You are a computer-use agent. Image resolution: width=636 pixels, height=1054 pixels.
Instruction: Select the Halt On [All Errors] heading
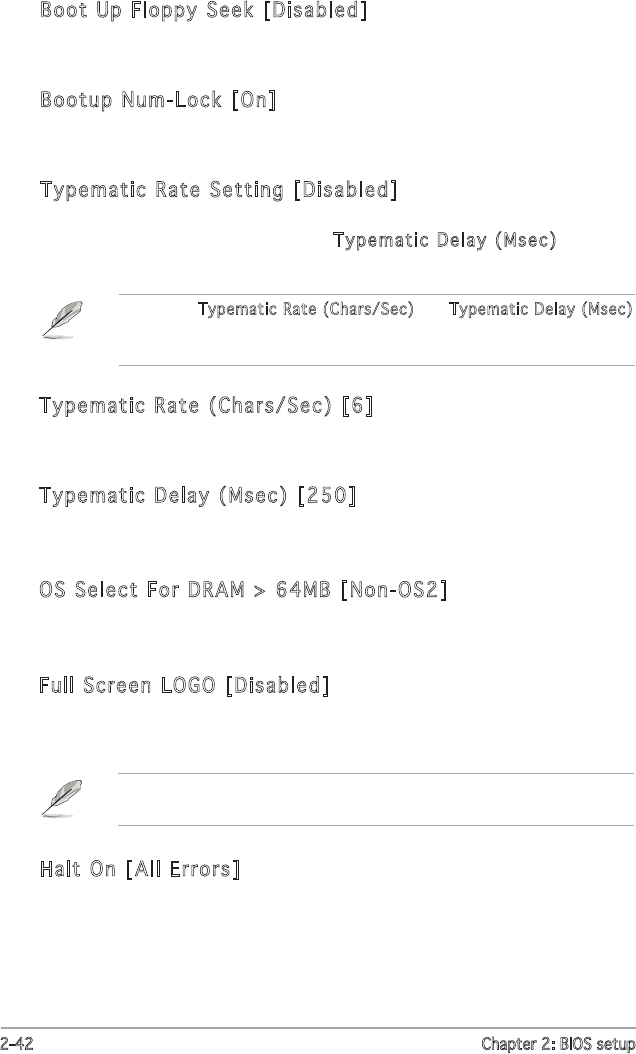(139, 870)
